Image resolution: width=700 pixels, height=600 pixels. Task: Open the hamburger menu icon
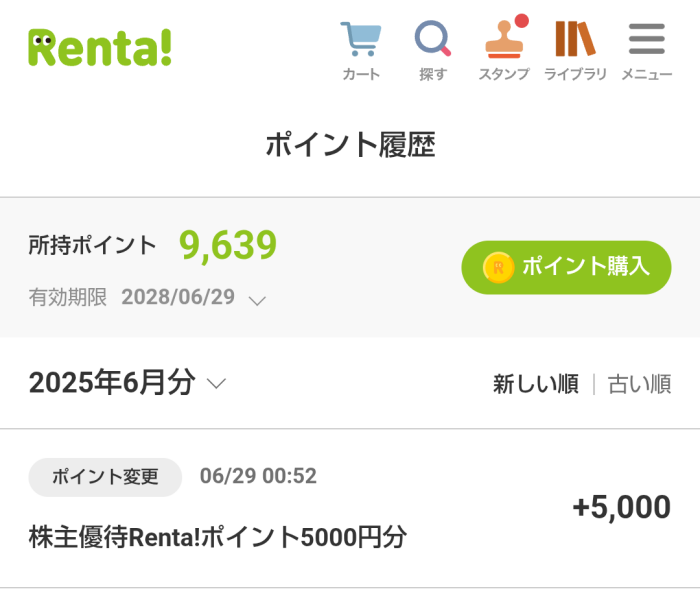point(646,39)
